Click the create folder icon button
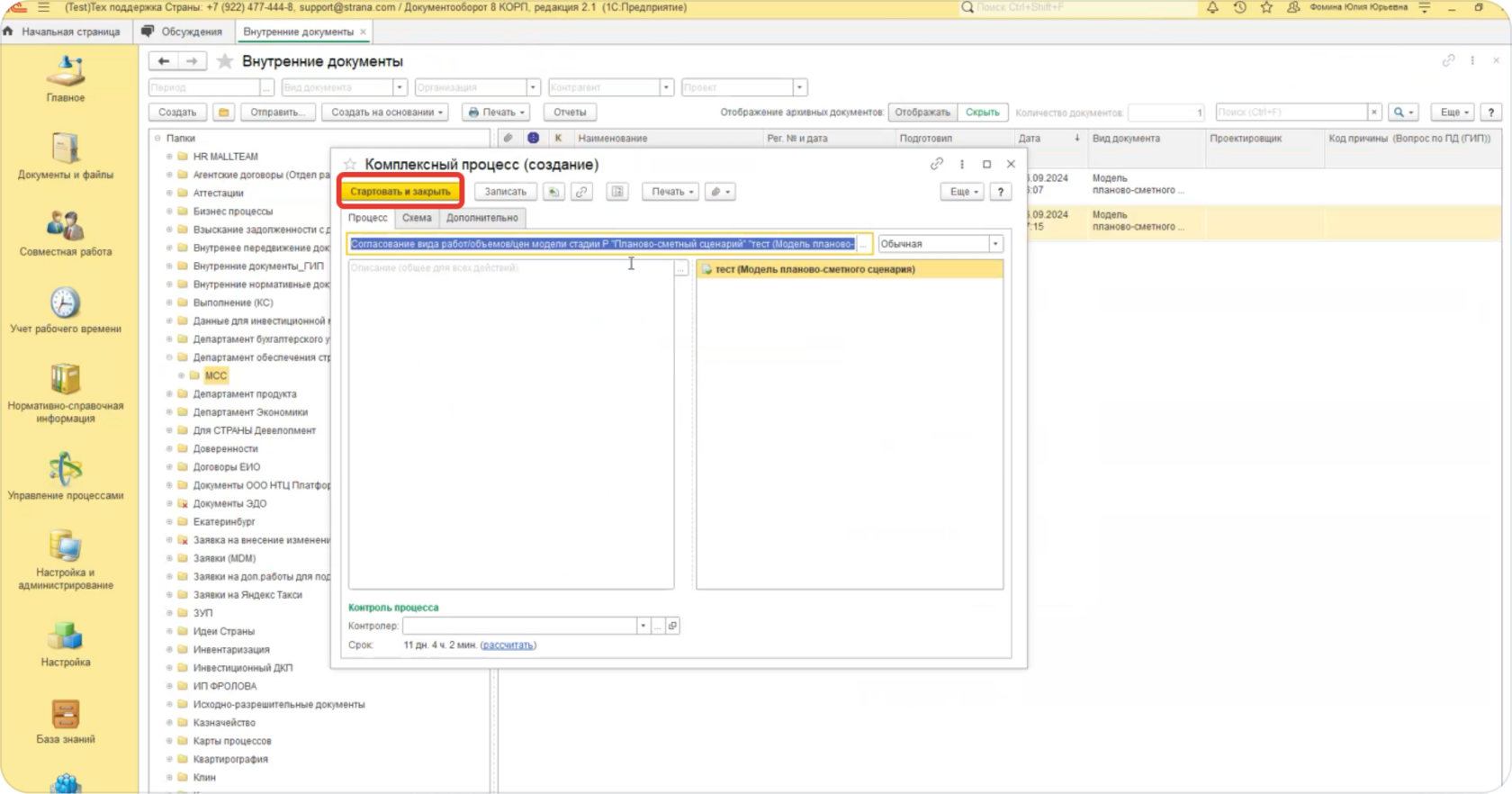This screenshot has height=794, width=1512. 223,113
